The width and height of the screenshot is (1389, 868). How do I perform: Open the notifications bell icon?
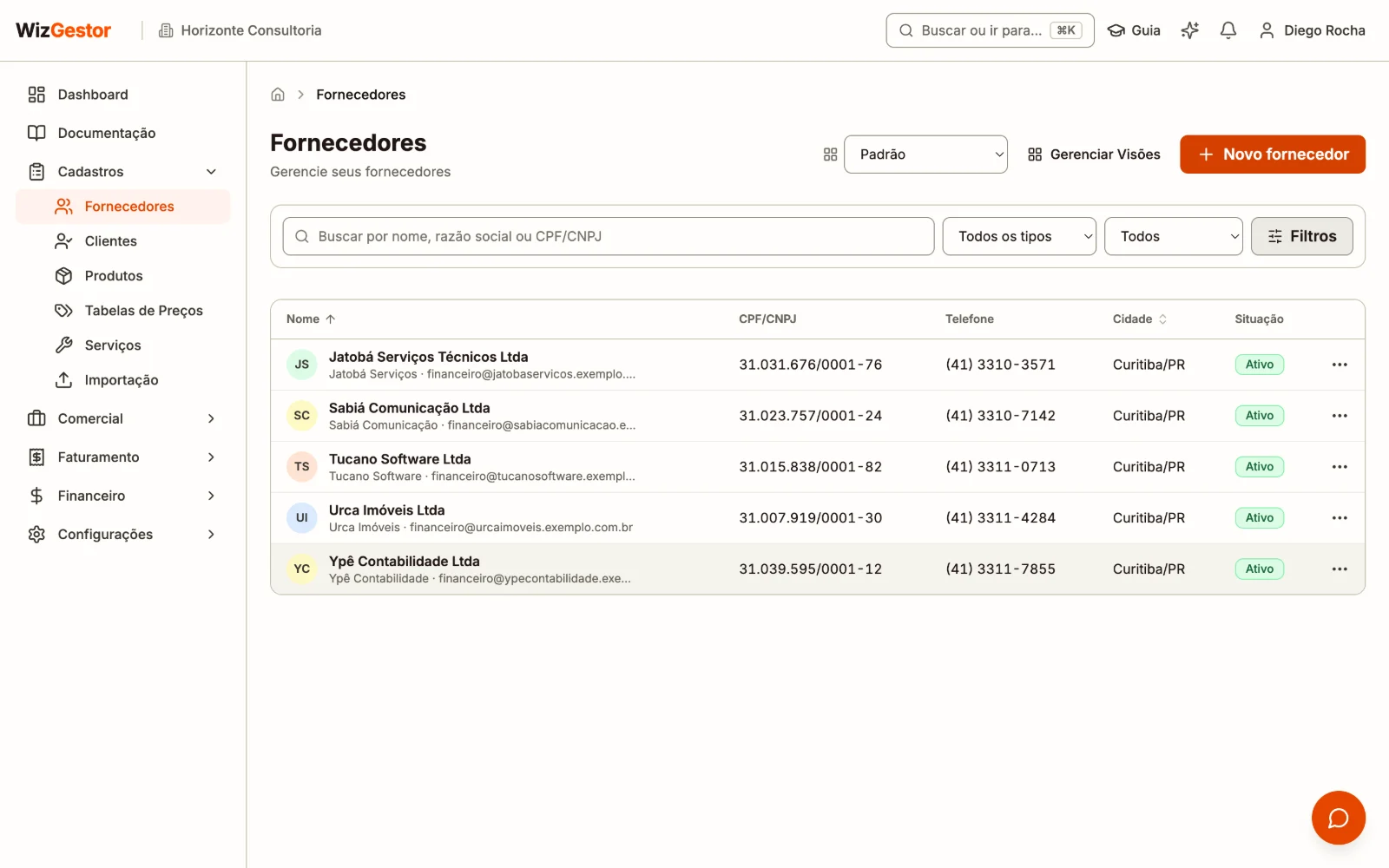[x=1228, y=30]
